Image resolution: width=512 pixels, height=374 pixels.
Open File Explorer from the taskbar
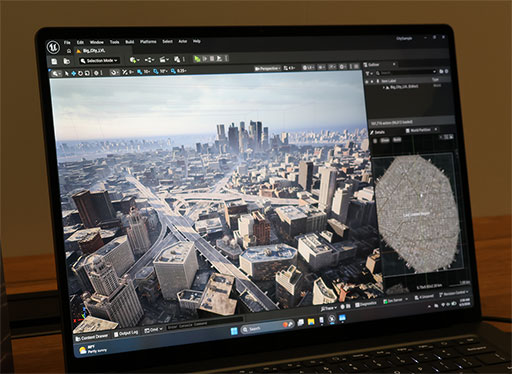(311, 322)
